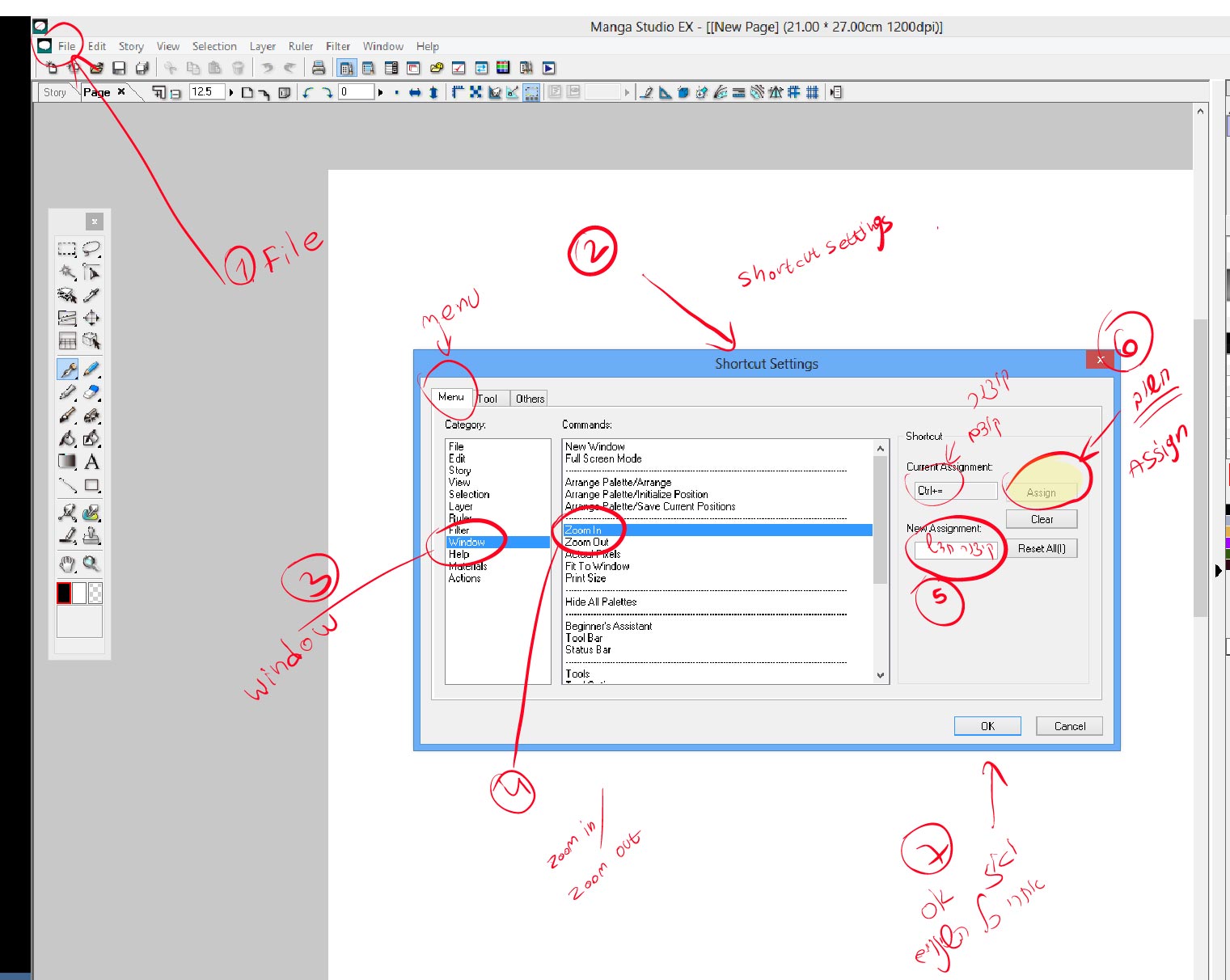The image size is (1230, 980).
Task: Select the white background color swatch
Action: 78,593
